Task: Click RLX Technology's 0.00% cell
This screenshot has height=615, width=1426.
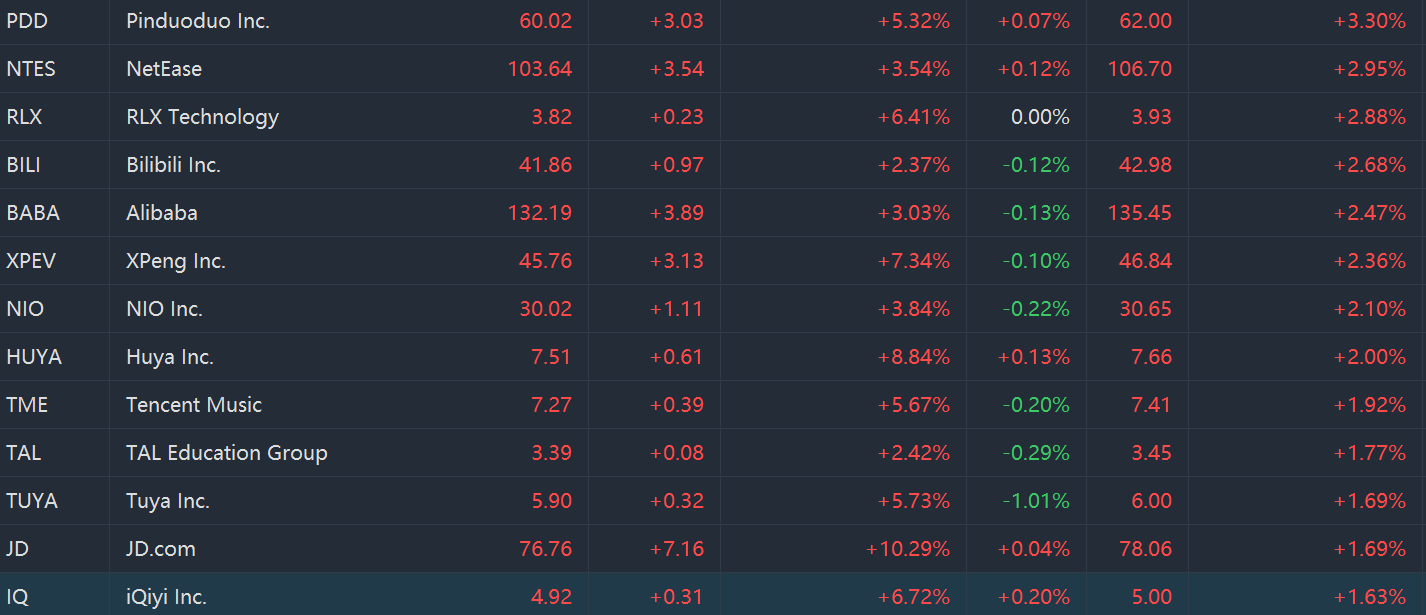Action: tap(1040, 117)
